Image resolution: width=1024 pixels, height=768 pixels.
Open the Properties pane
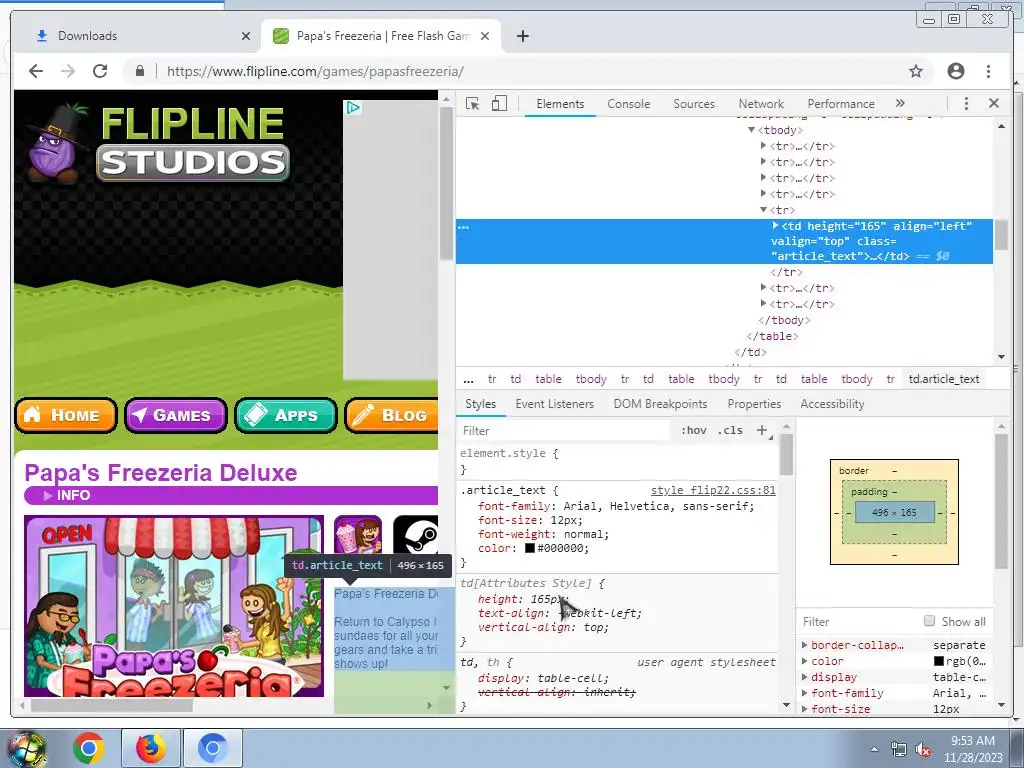(754, 404)
